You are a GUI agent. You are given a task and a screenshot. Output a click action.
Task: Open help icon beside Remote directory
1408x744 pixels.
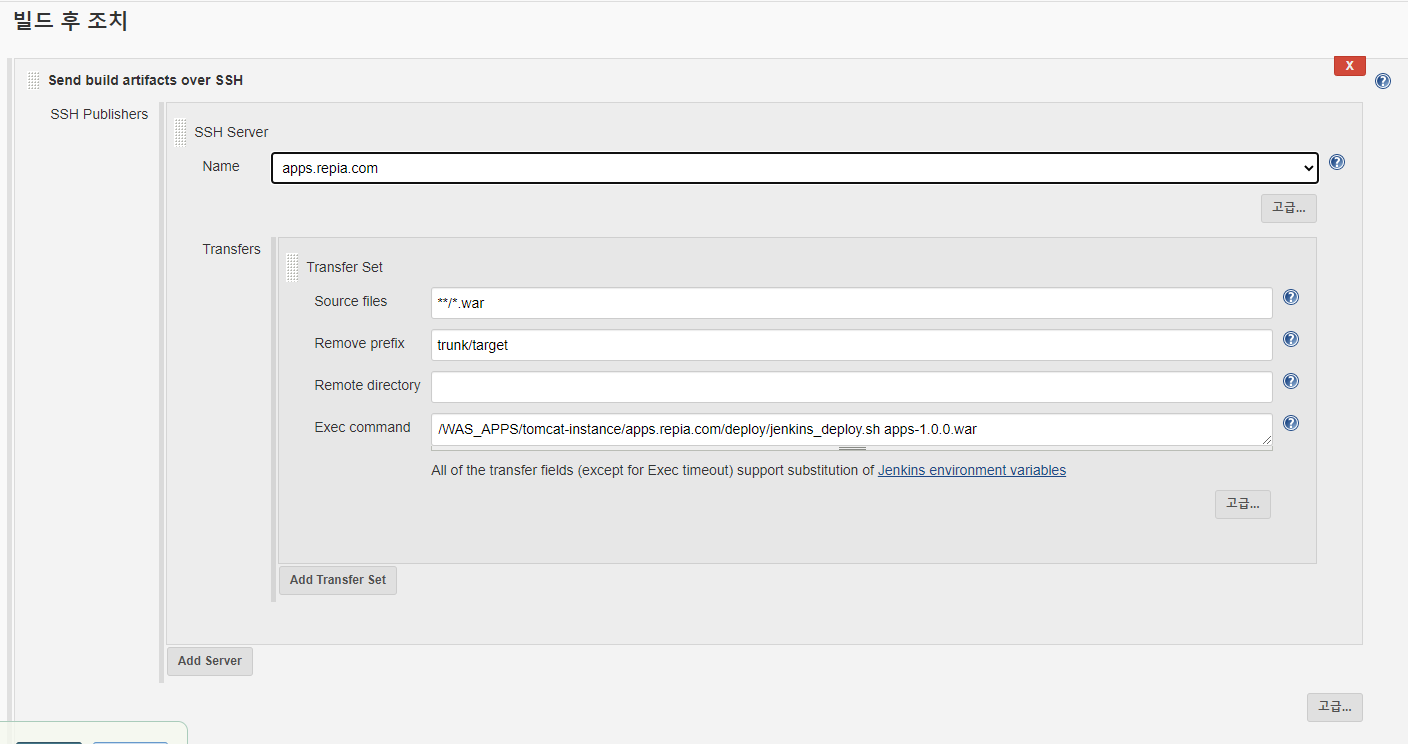pos(1290,381)
